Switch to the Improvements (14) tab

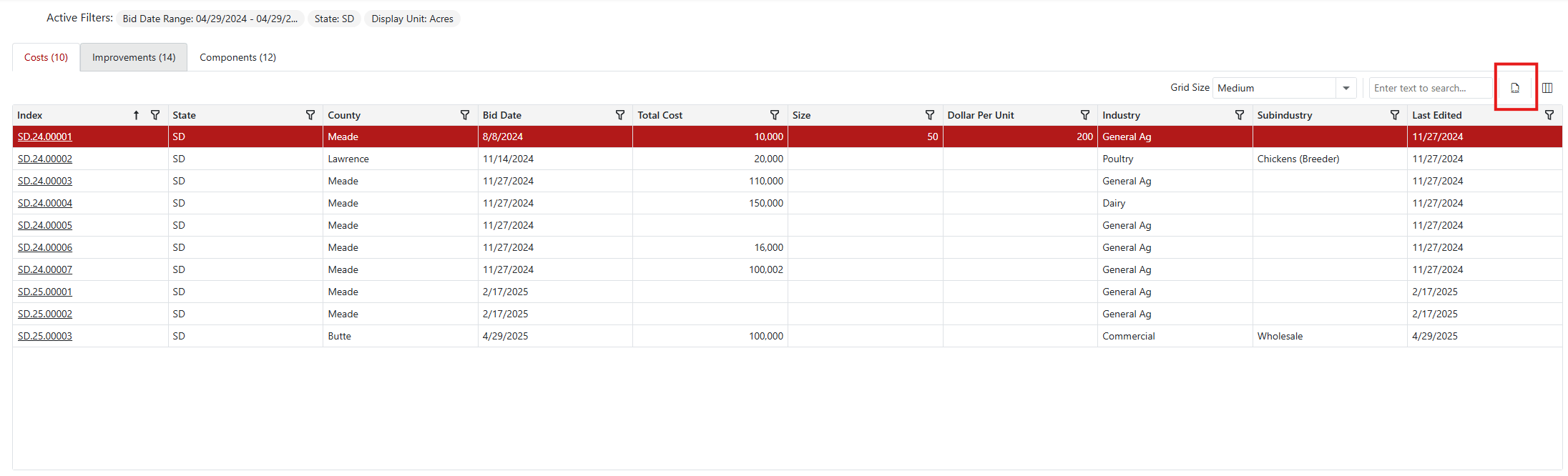[x=134, y=57]
